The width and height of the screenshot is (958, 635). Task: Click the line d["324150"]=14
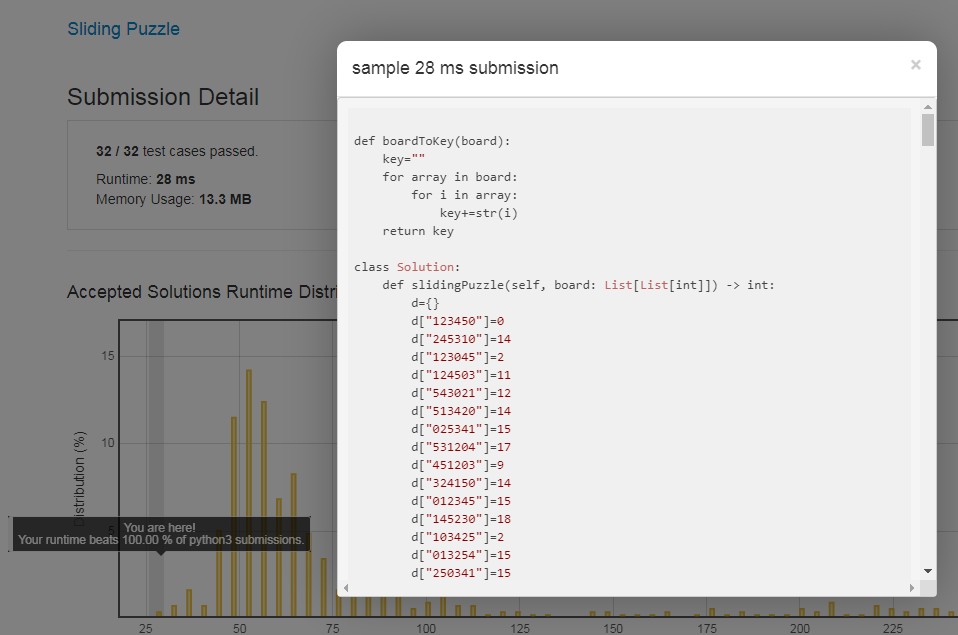click(x=461, y=483)
